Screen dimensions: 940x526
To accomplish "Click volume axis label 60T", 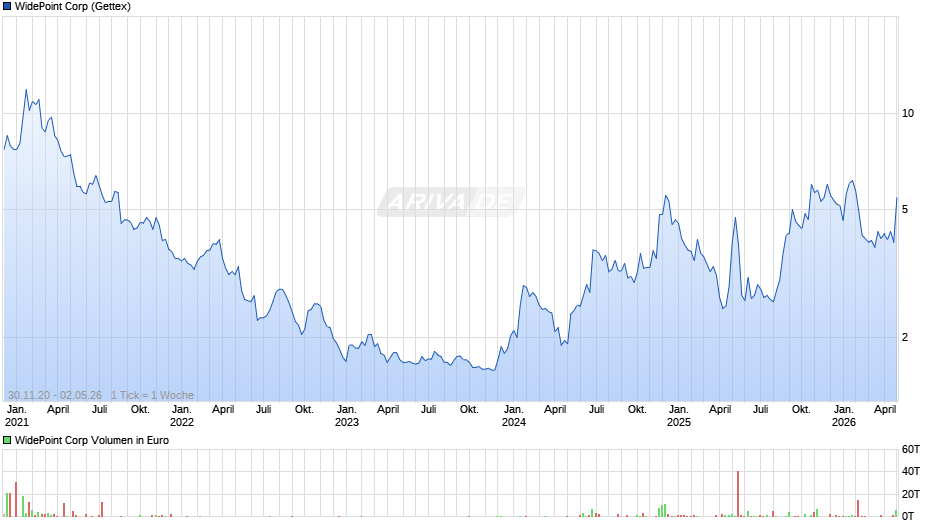I will click(911, 449).
